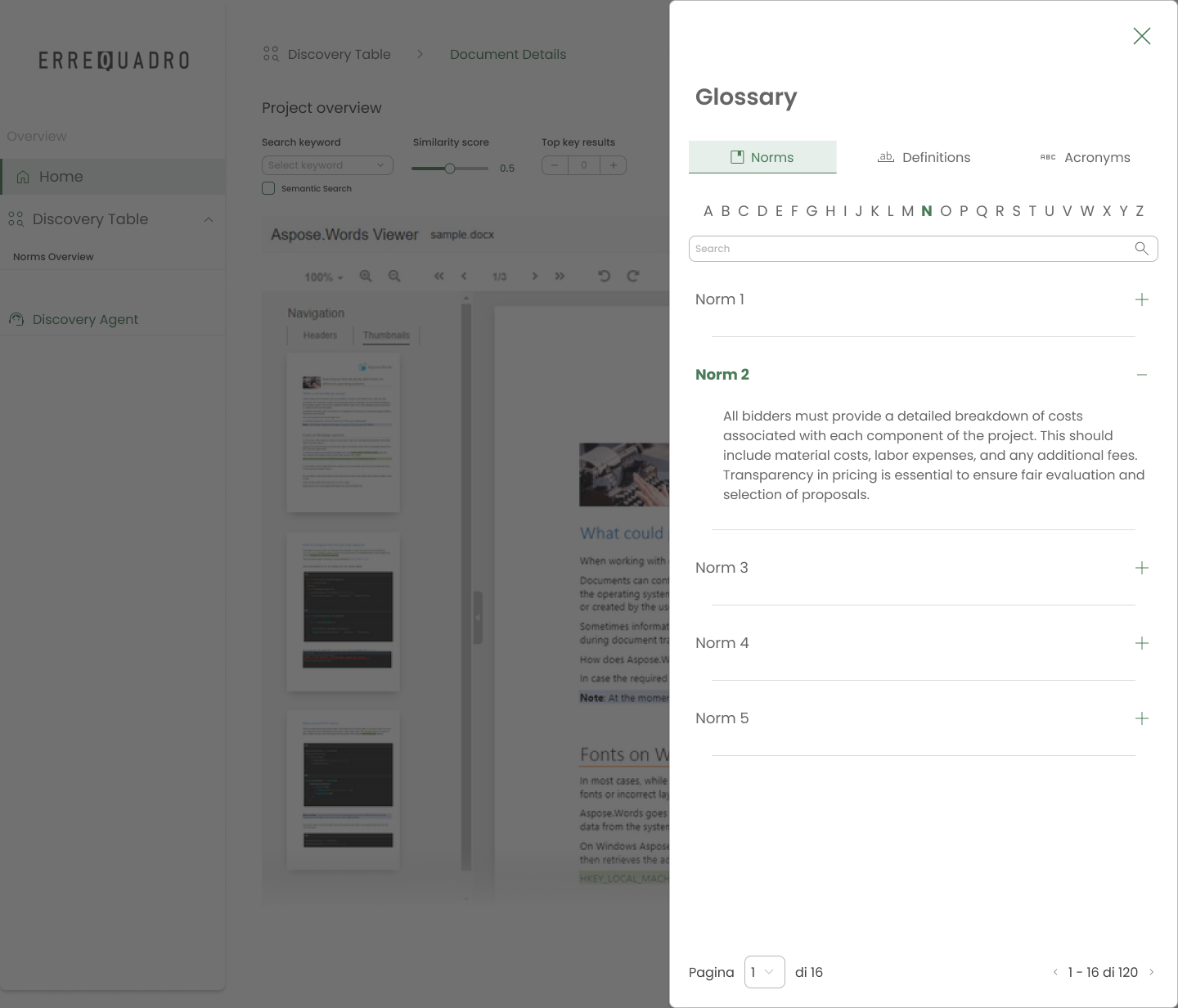The width and height of the screenshot is (1178, 1008).
Task: Open the zoom-in magnifier in Aspose.Words Viewer
Action: (x=366, y=277)
